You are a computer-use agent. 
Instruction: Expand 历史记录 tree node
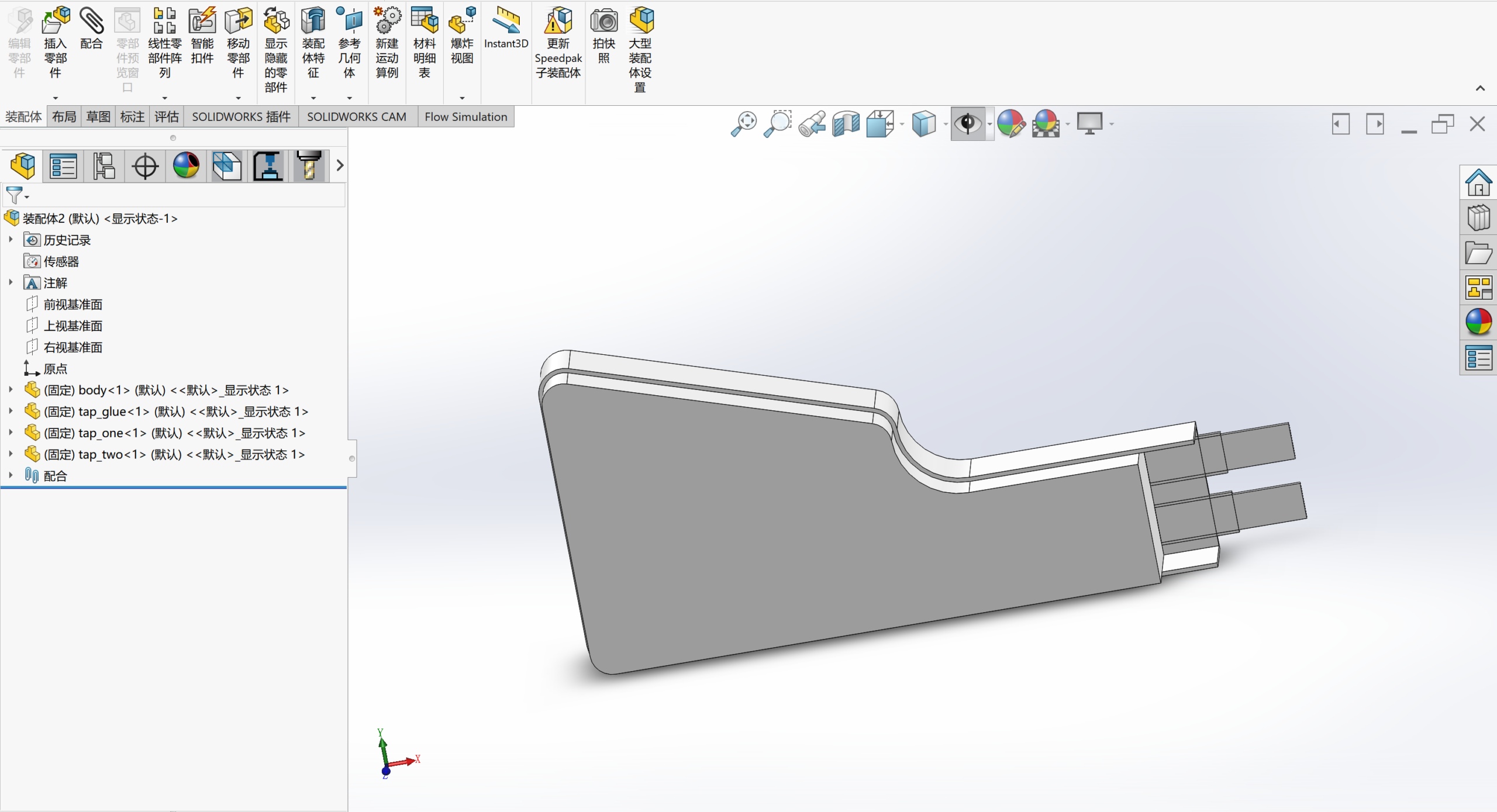(x=11, y=240)
